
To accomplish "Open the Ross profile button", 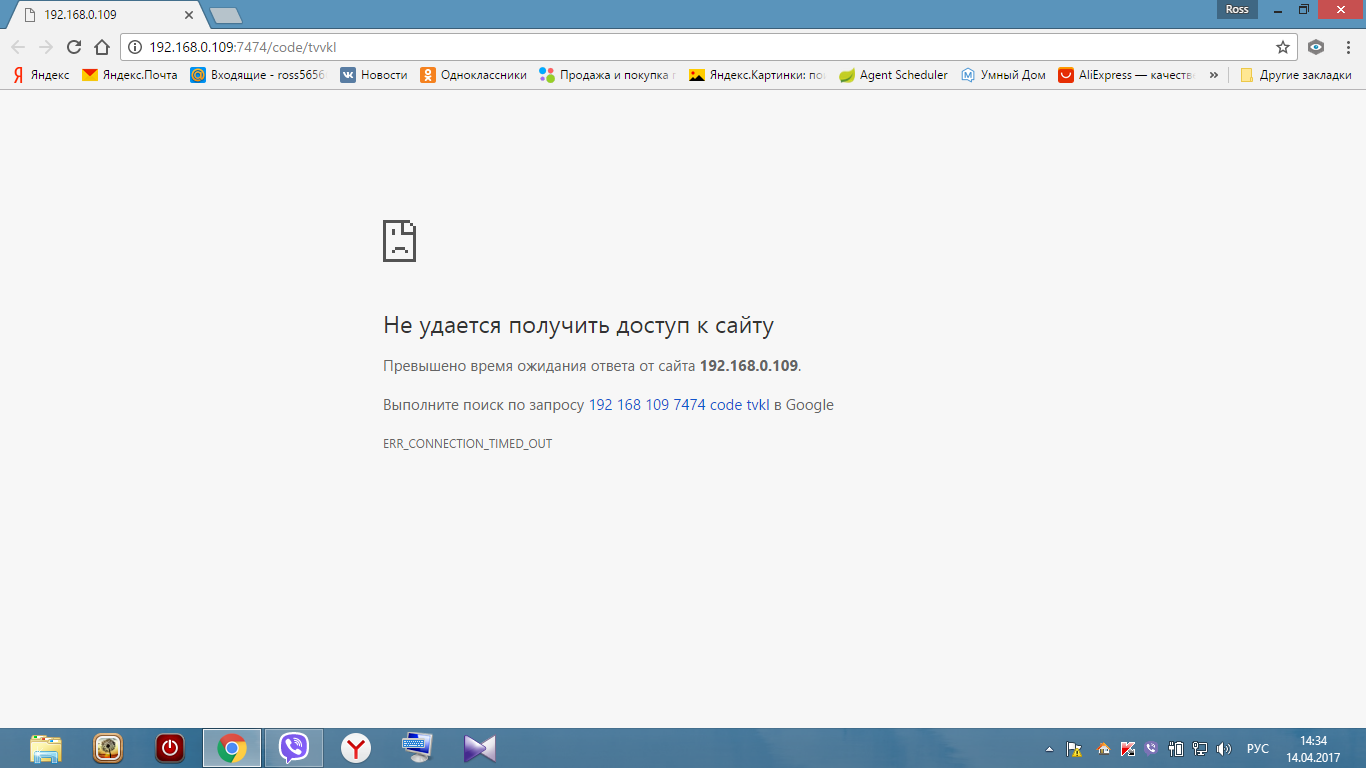I will tap(1237, 9).
